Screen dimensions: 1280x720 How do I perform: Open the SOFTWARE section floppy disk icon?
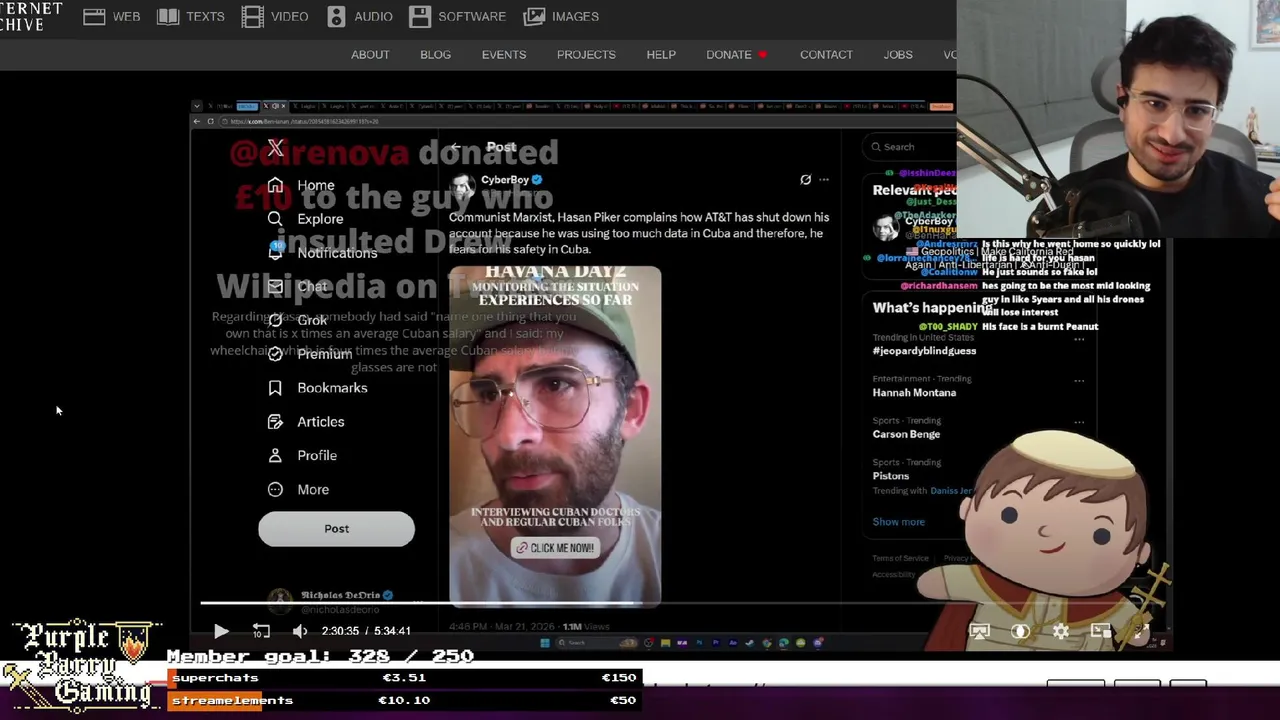(x=420, y=16)
